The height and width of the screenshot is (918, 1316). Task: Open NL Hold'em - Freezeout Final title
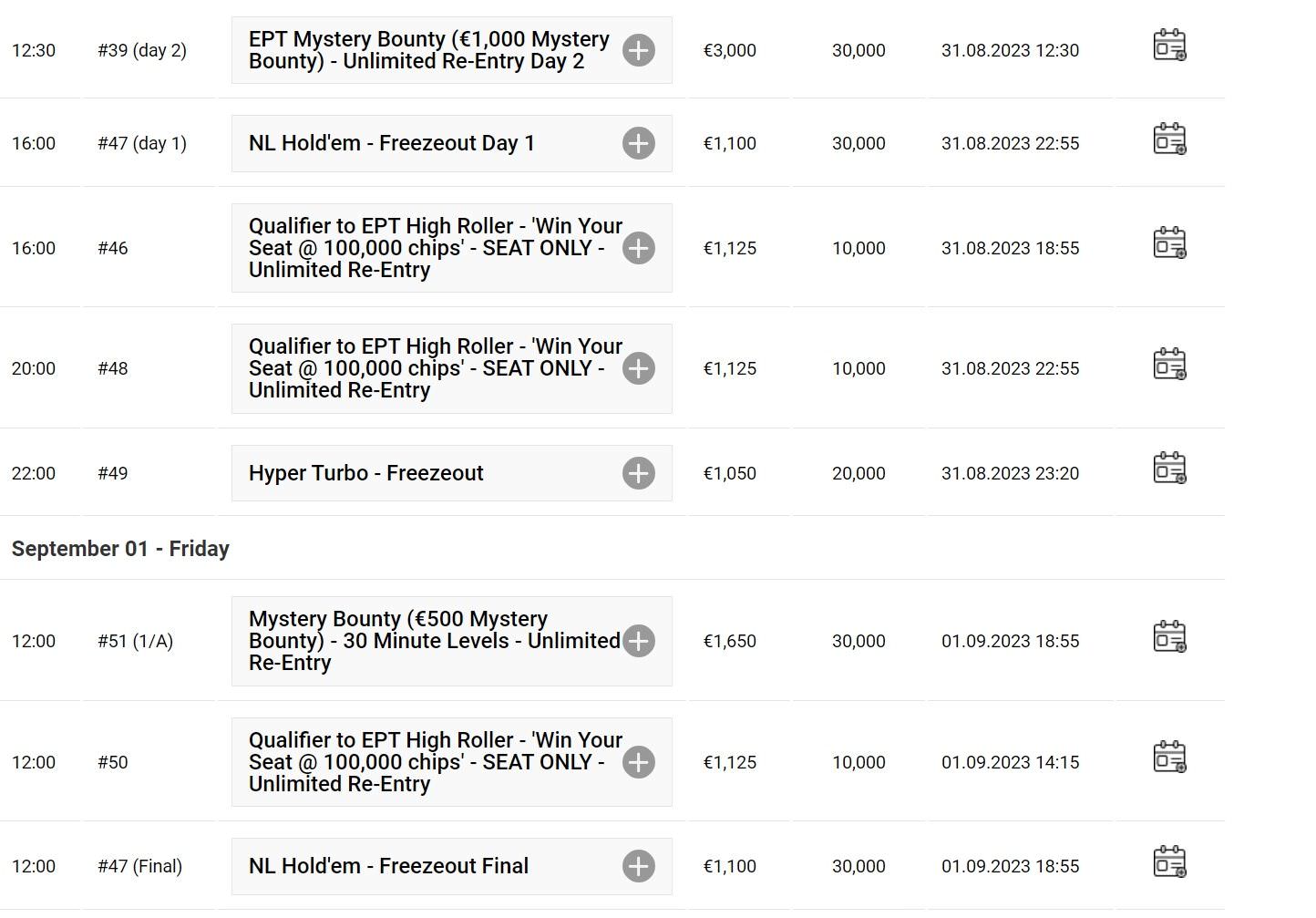388,866
